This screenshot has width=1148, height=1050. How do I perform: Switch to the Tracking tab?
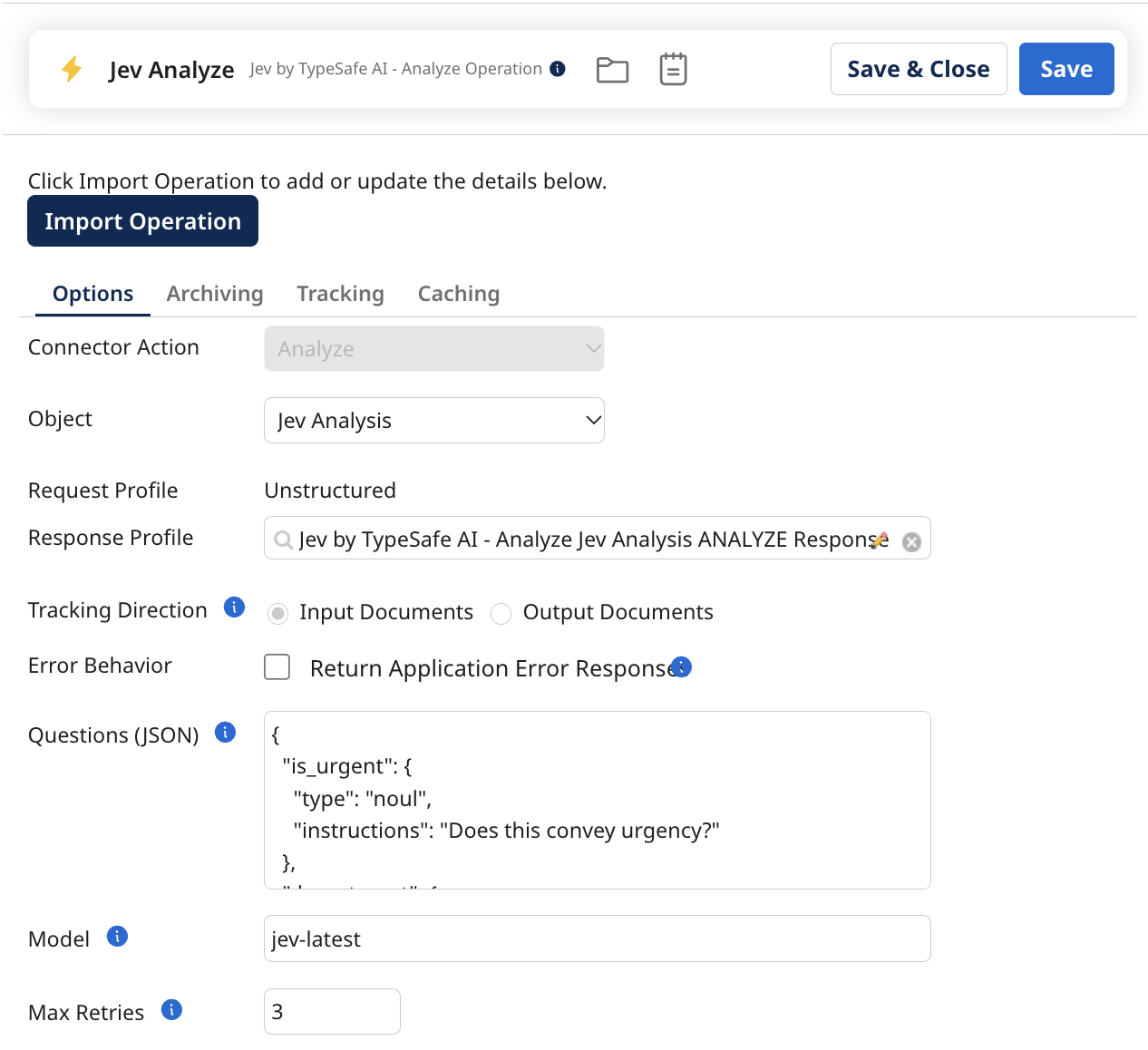(x=340, y=294)
